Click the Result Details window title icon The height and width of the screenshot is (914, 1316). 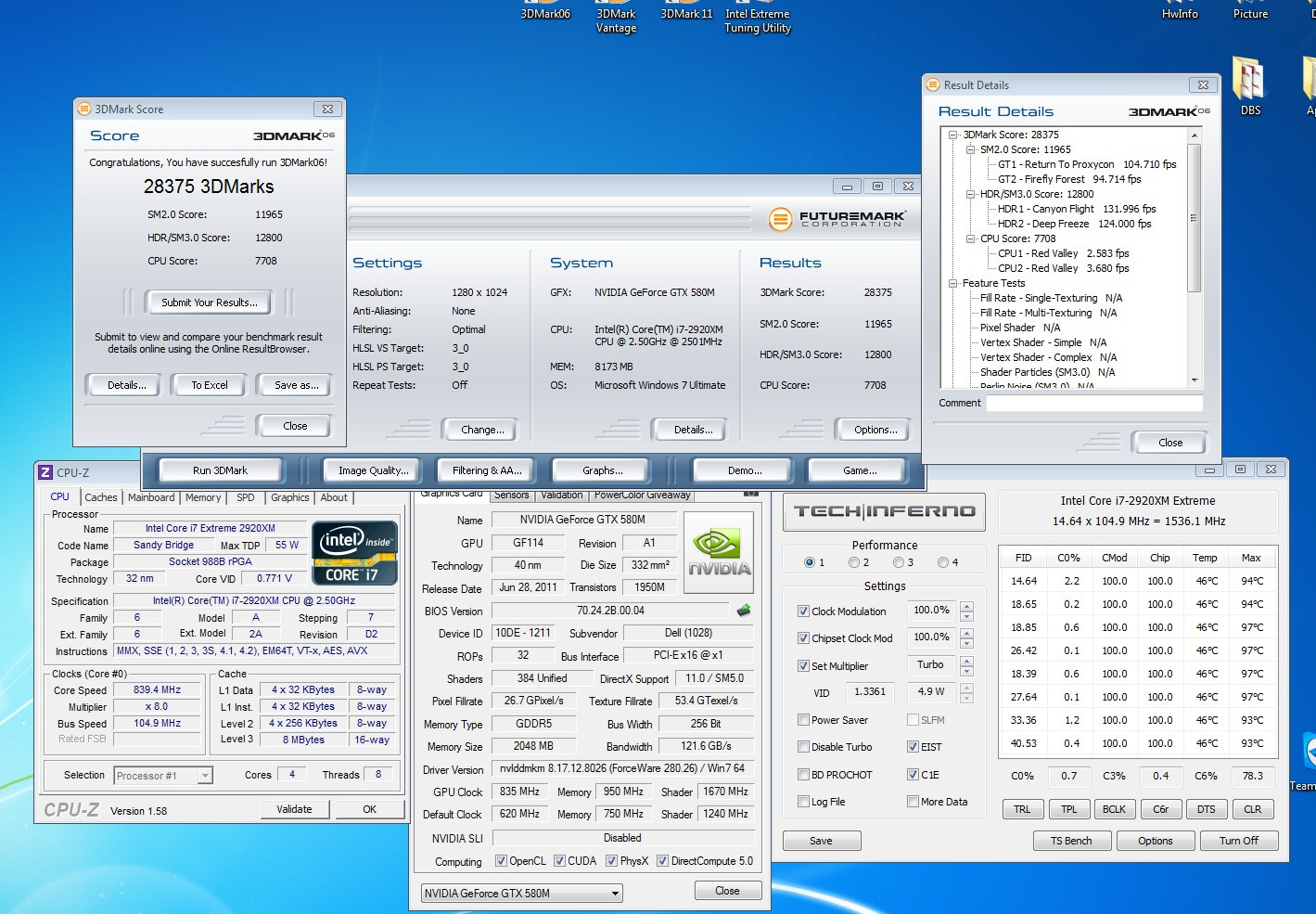point(933,84)
